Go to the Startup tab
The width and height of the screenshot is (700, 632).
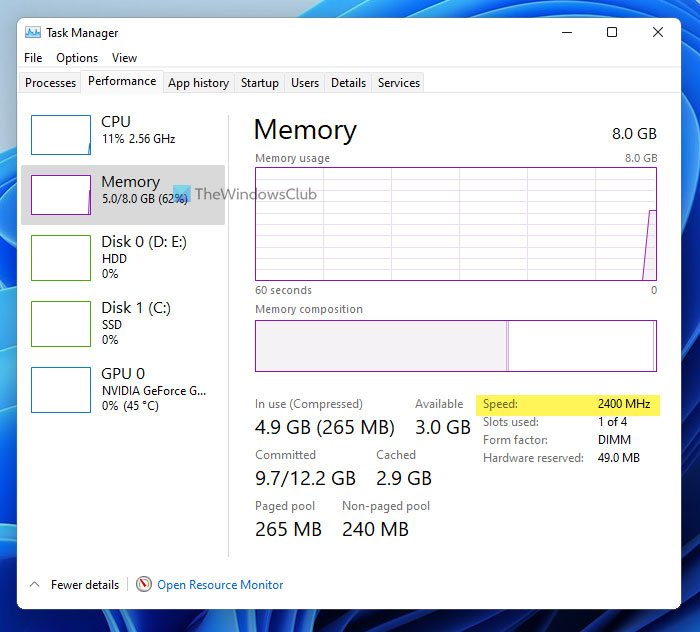pos(259,83)
